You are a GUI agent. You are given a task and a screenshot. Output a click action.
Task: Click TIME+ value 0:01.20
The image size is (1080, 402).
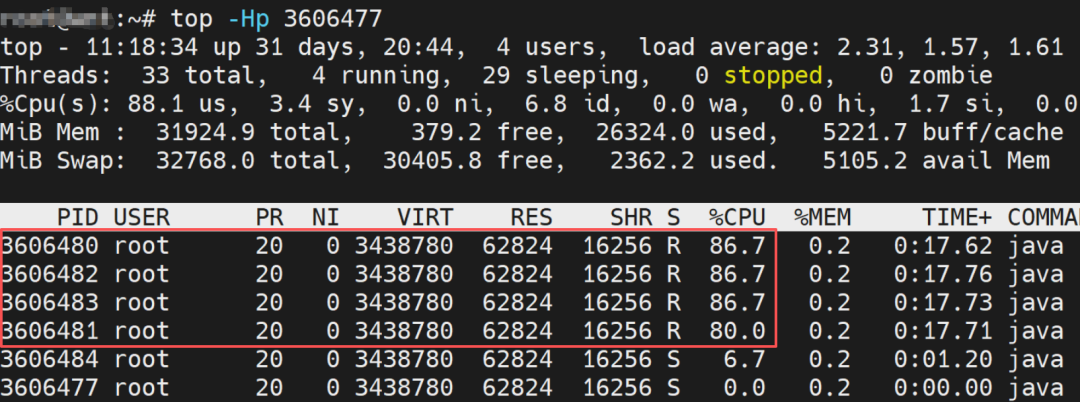[943, 359]
